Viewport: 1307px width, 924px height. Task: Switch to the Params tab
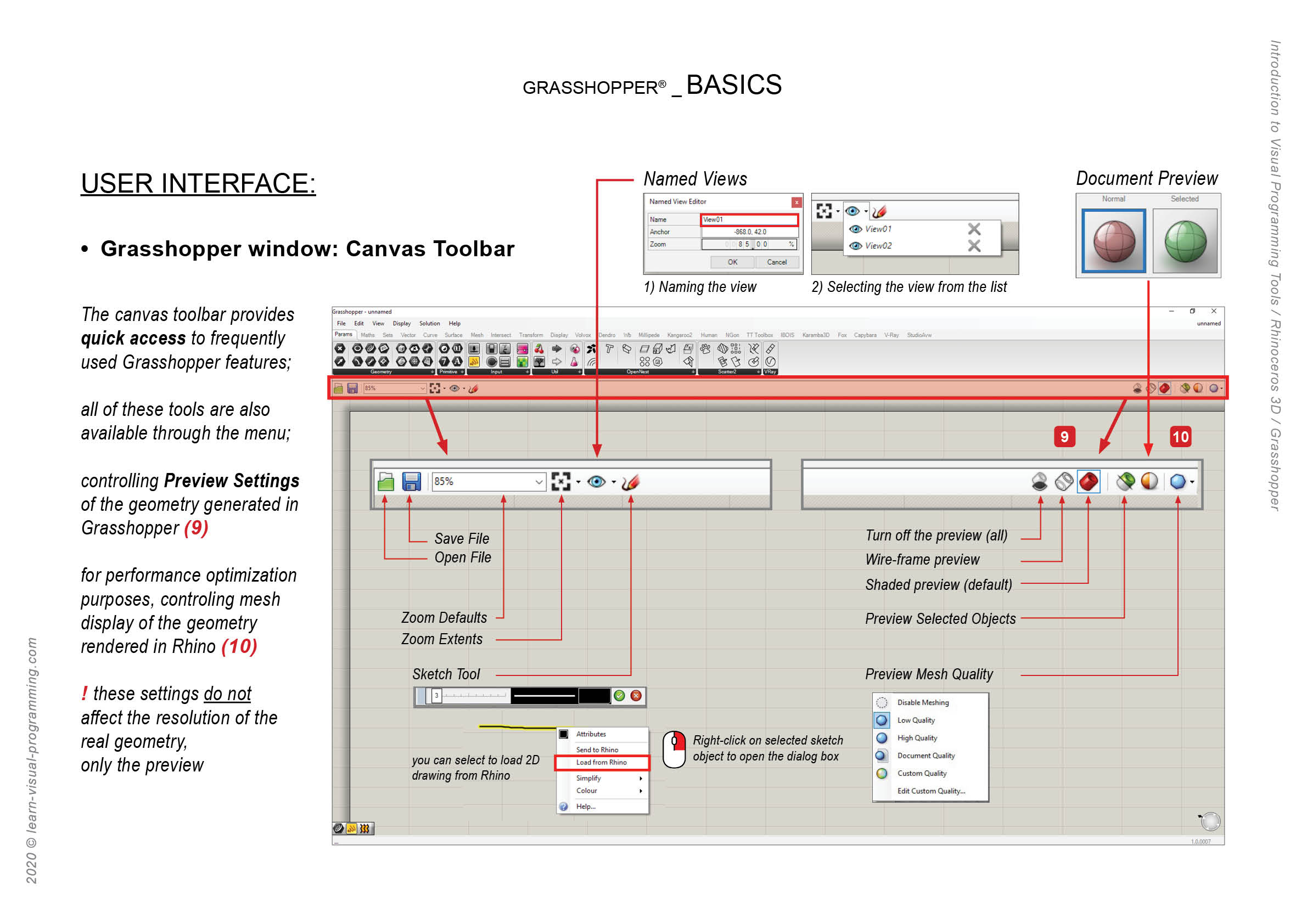(x=344, y=335)
